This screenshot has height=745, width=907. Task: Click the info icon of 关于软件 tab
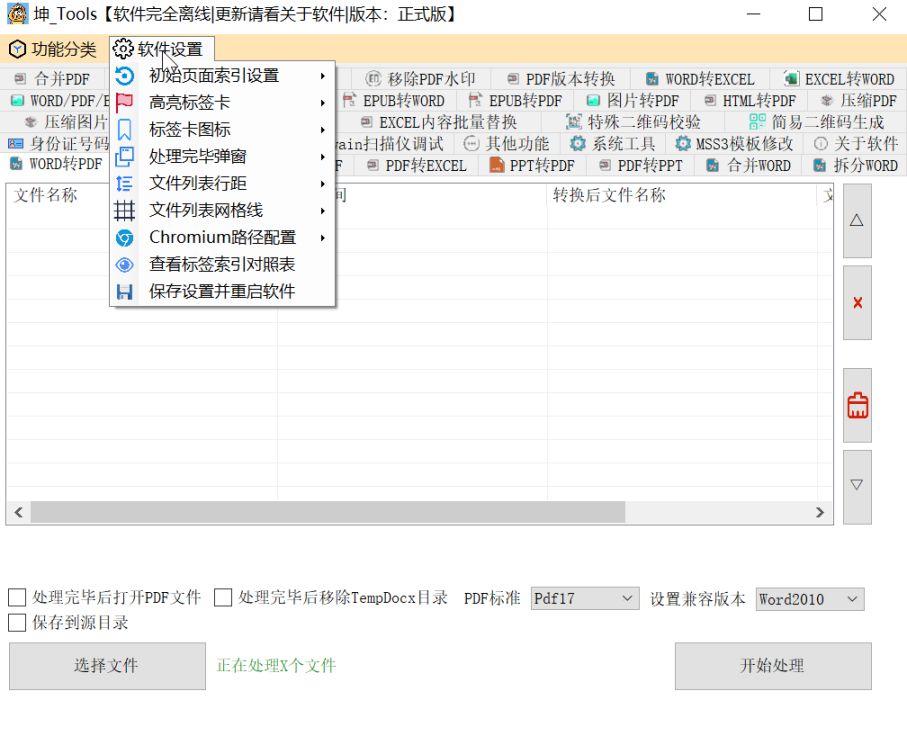pyautogui.click(x=820, y=143)
